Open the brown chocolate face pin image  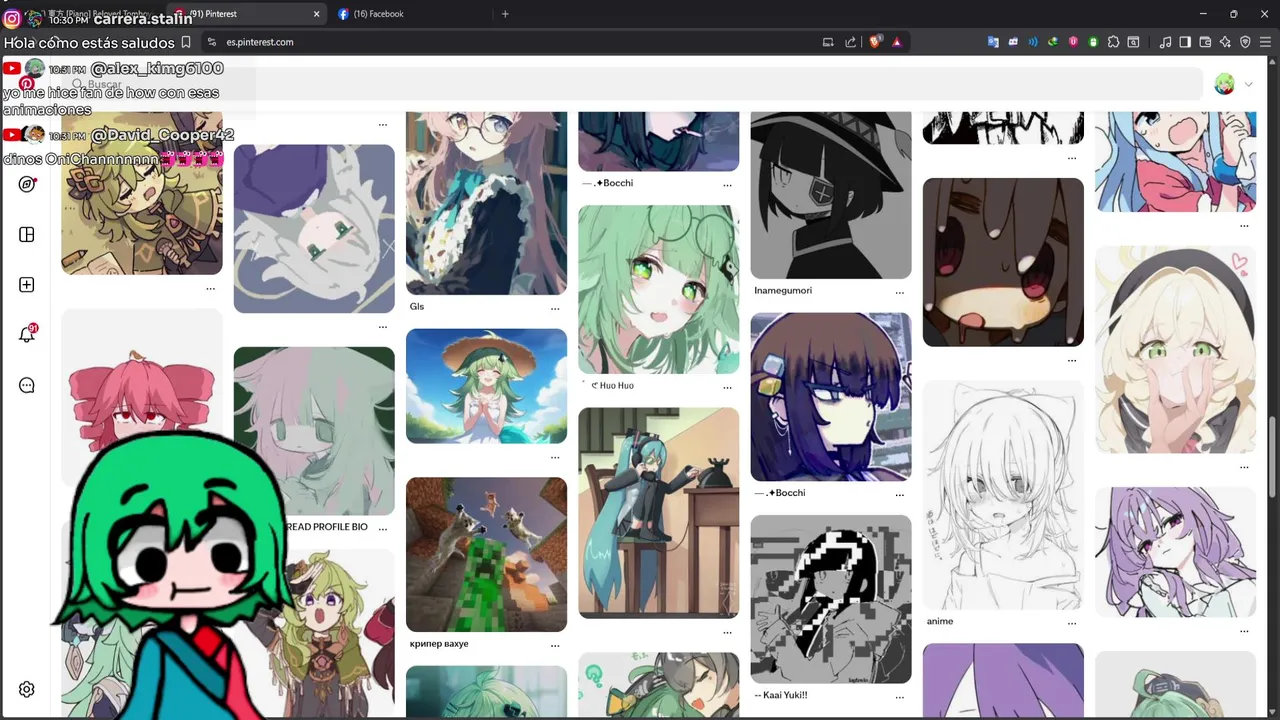coord(1003,262)
